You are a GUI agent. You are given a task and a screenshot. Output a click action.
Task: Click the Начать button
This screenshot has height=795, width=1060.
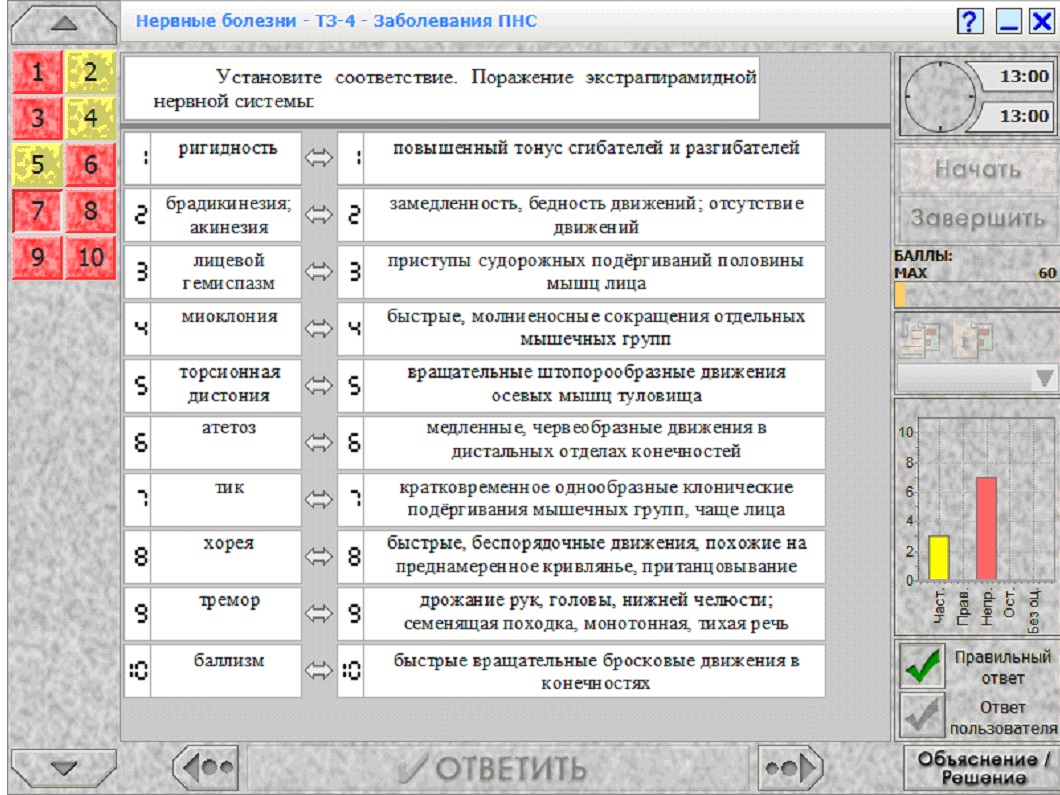click(x=978, y=169)
